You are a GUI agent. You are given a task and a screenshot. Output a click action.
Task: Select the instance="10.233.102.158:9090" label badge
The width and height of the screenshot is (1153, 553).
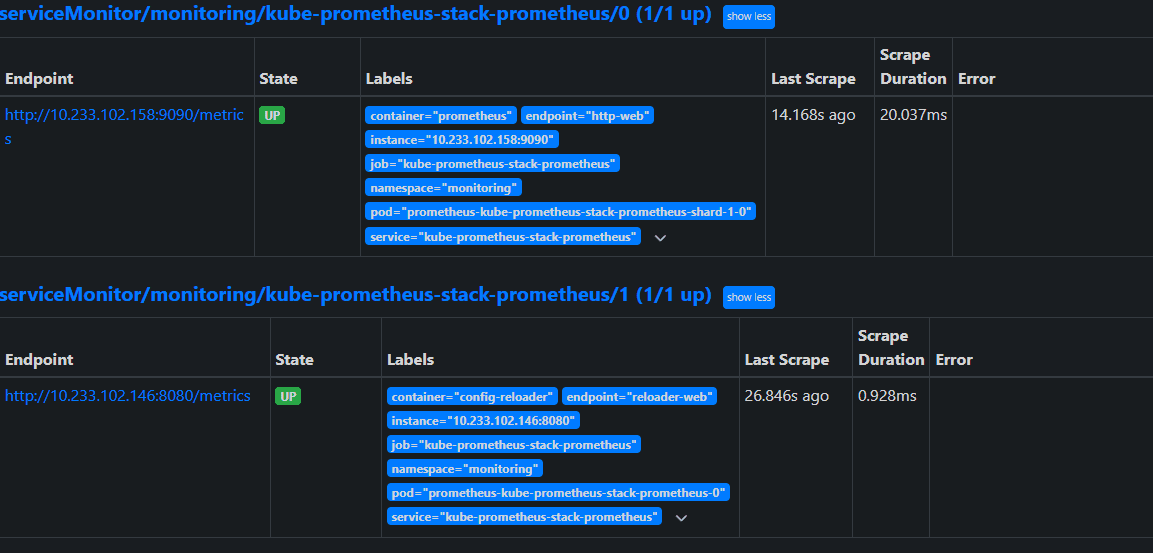462,140
